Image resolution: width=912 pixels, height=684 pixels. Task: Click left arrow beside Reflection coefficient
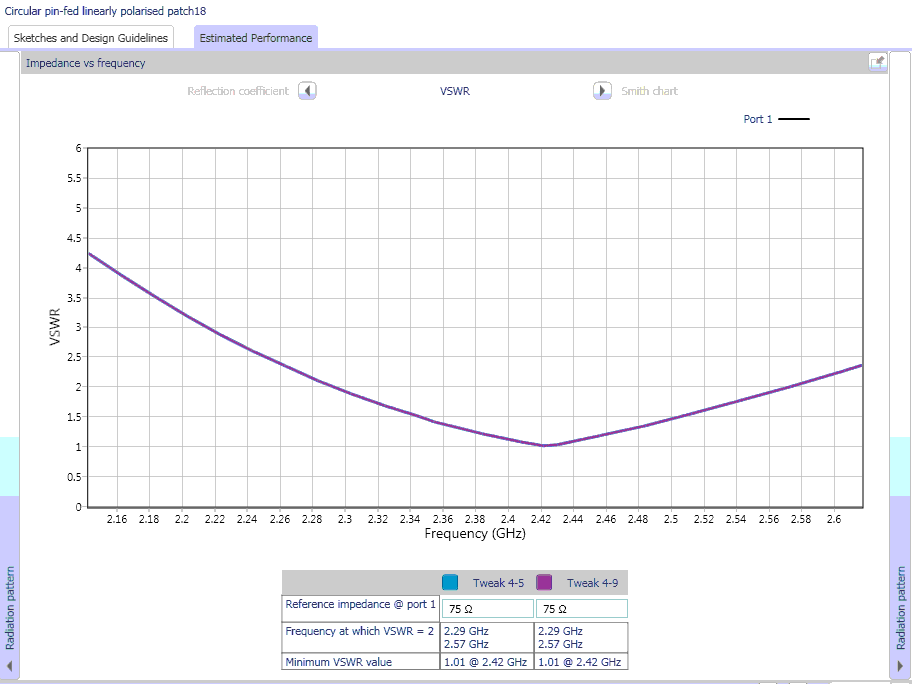308,91
